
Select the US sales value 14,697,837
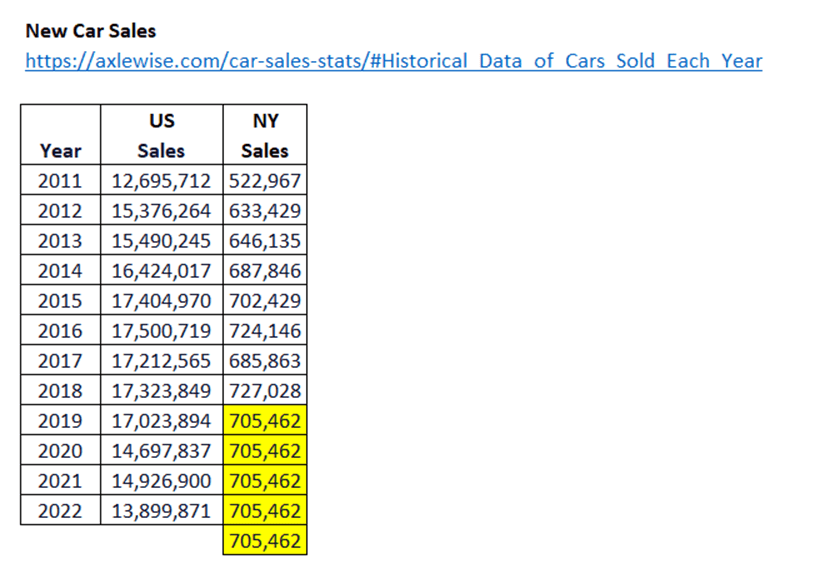[161, 451]
